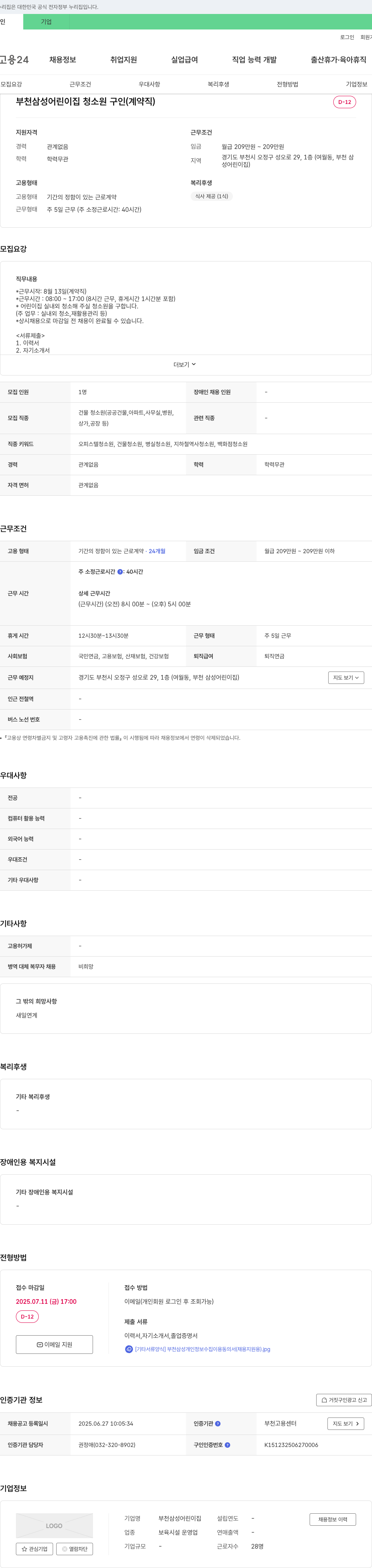Open 채용정보 이력 for the company
The height and width of the screenshot is (1568, 372).
tap(332, 1519)
